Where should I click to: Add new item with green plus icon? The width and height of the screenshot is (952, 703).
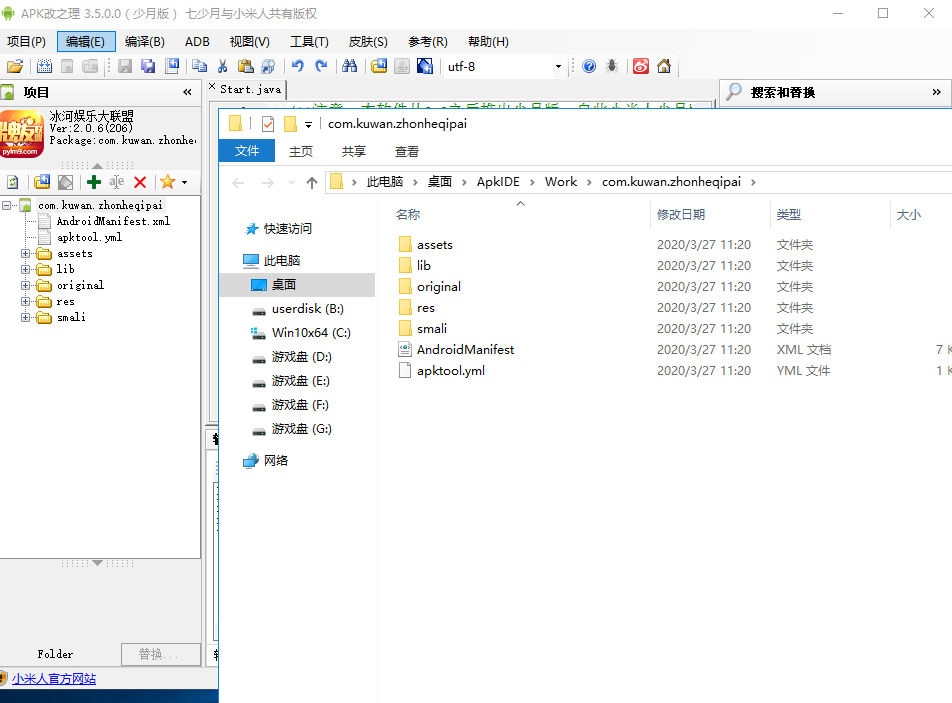[94, 183]
